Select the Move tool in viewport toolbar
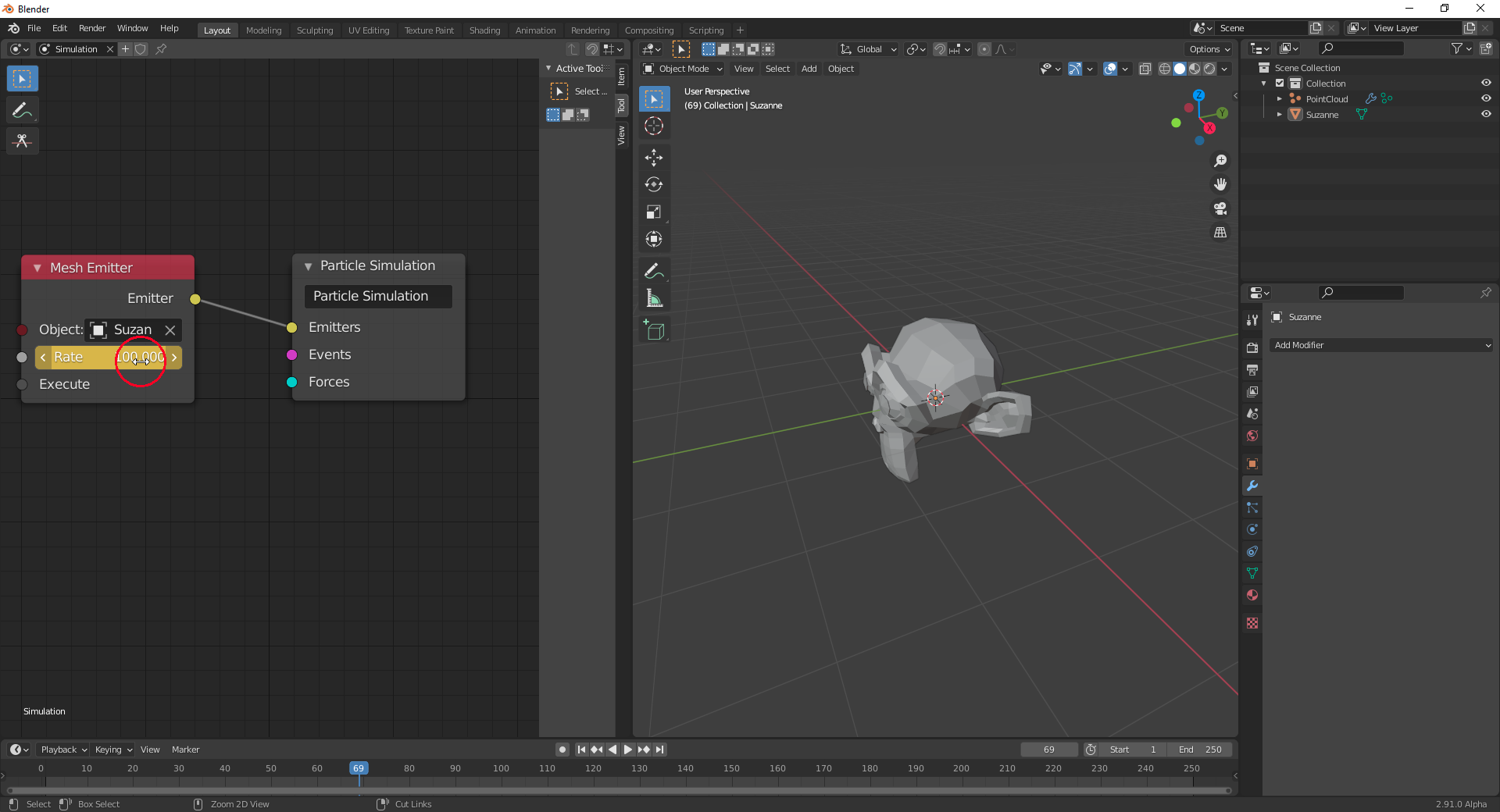 tap(654, 158)
